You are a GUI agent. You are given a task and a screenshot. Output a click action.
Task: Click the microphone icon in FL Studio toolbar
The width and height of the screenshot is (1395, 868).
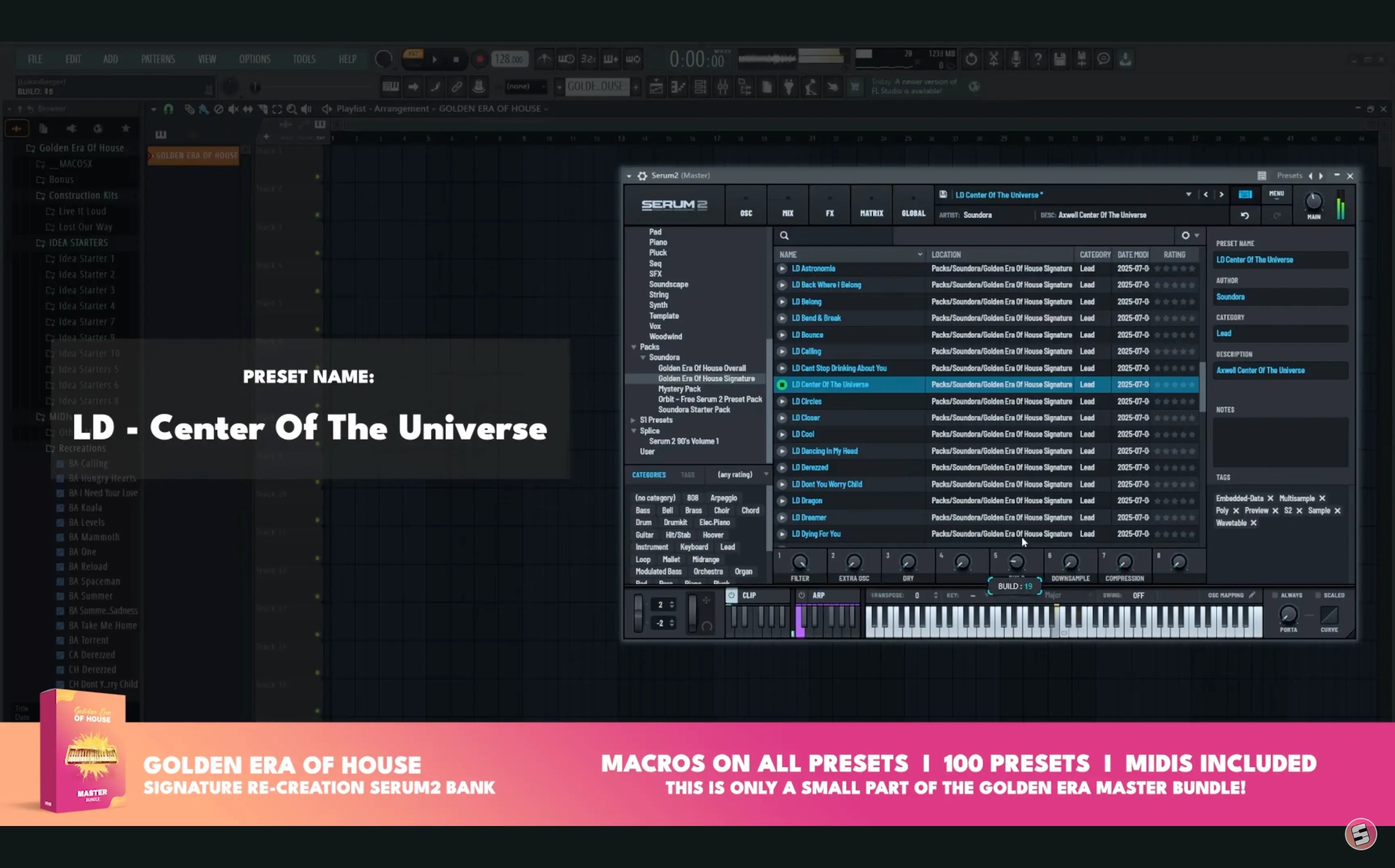1015,59
